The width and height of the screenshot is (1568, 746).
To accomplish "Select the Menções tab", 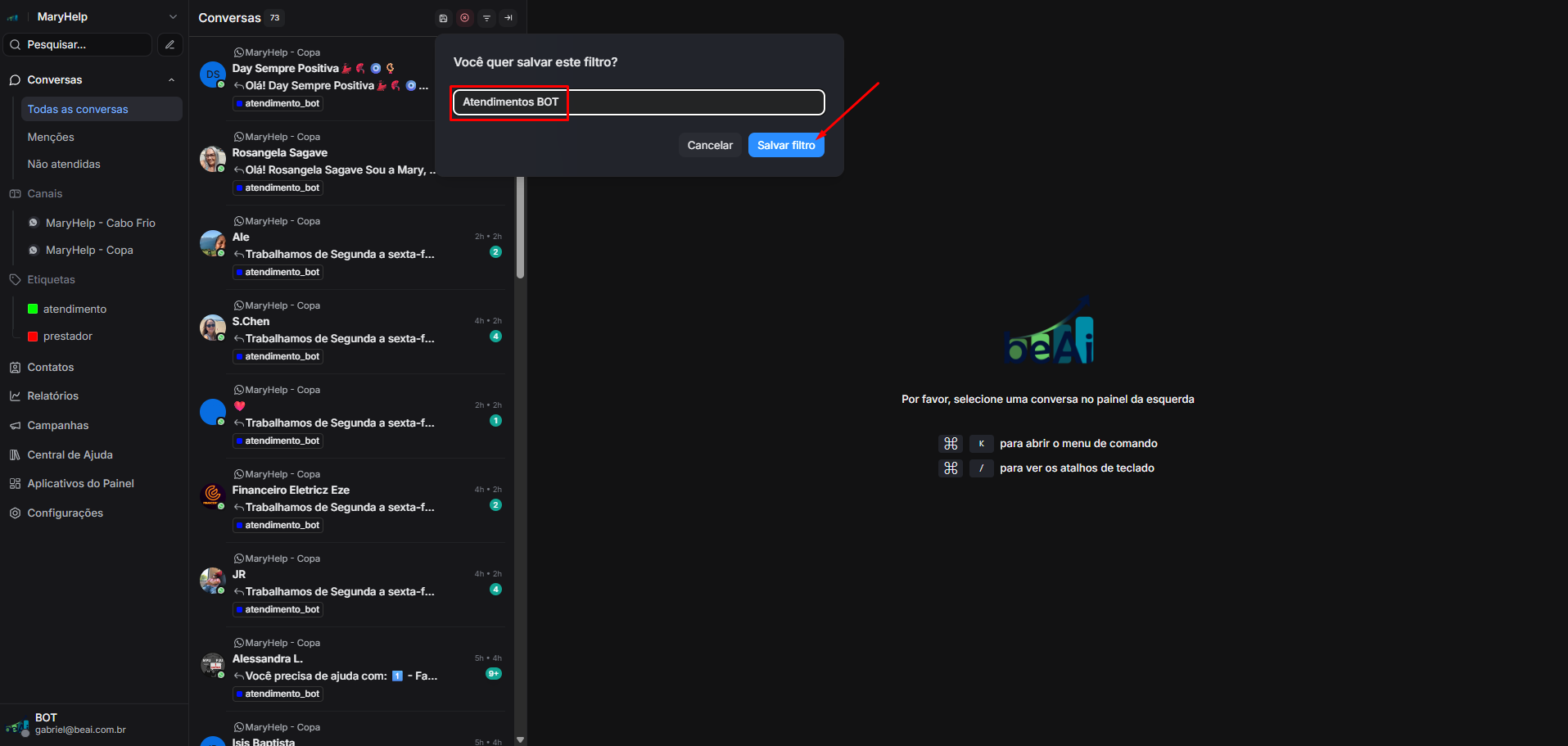I will point(51,138).
